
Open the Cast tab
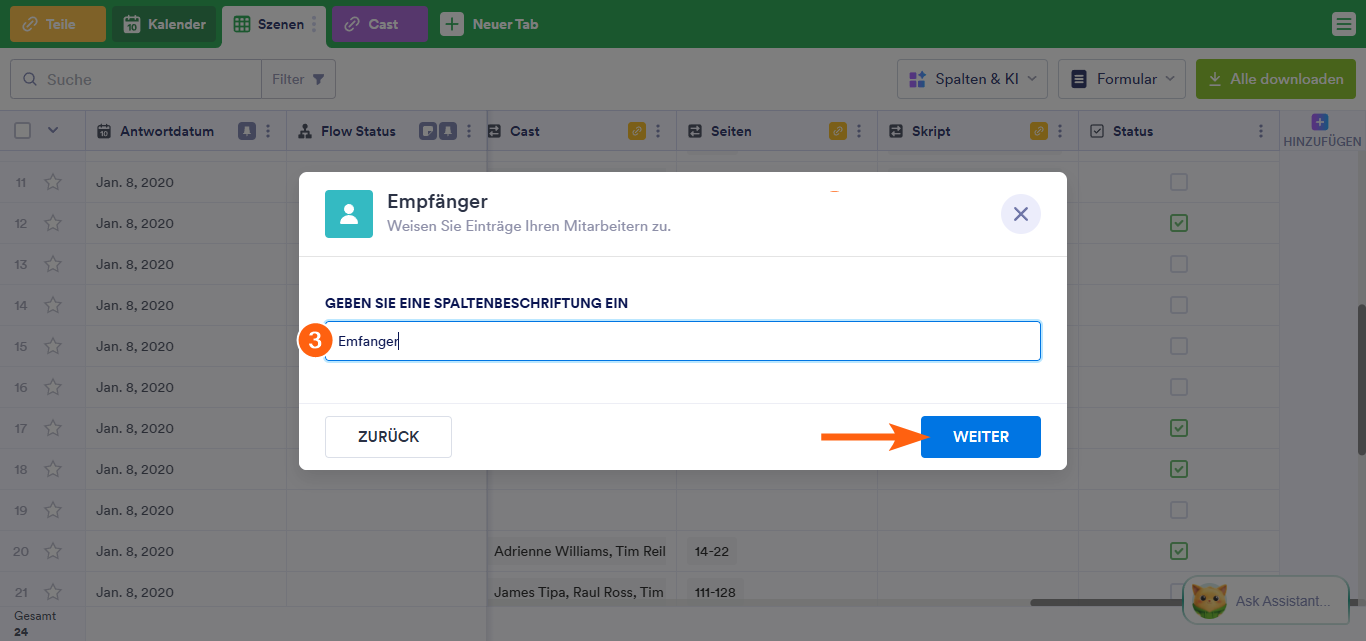click(x=379, y=24)
